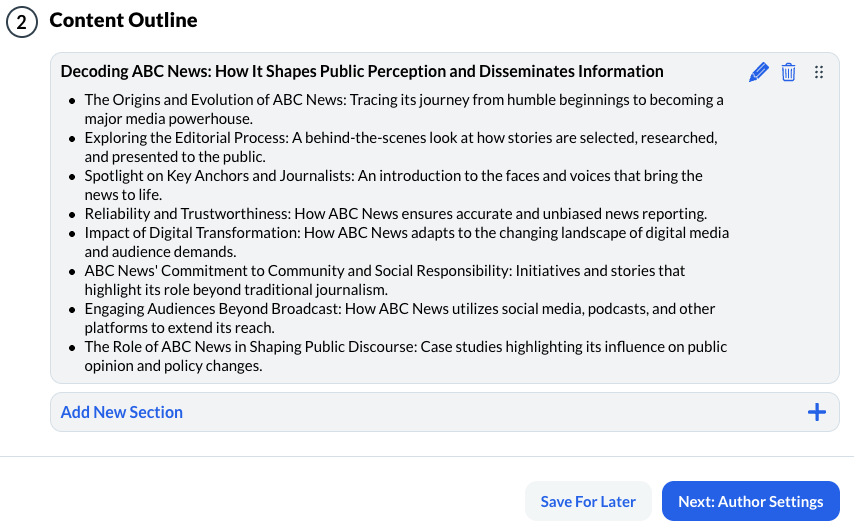The height and width of the screenshot is (524, 854).
Task: Click the 'Content Outline' heading
Action: 123,20
